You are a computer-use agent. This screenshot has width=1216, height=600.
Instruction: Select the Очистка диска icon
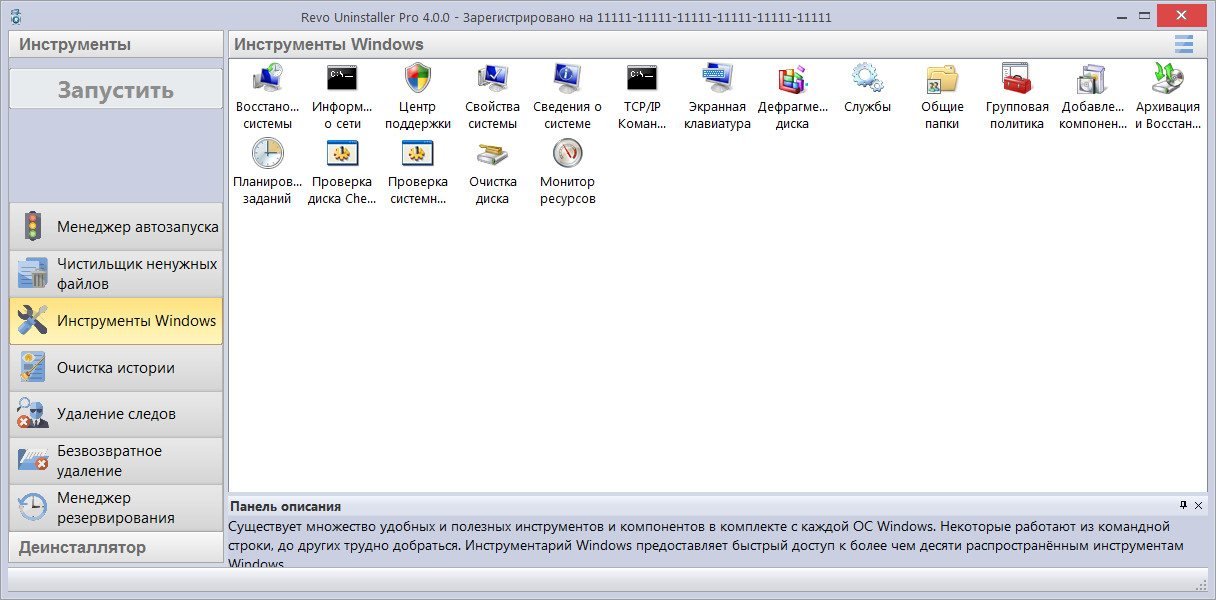point(492,153)
